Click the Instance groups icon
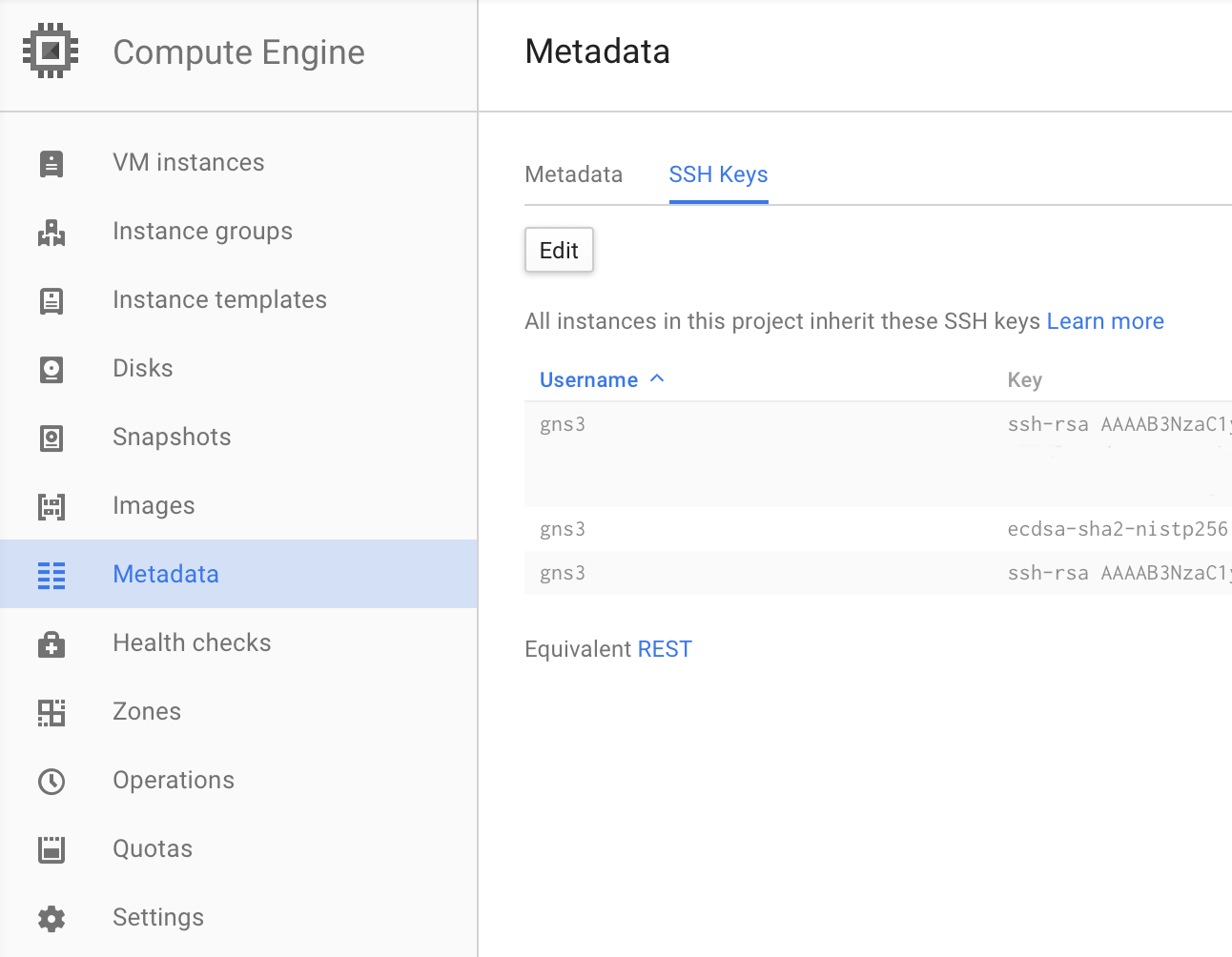Image resolution: width=1232 pixels, height=957 pixels. (51, 232)
